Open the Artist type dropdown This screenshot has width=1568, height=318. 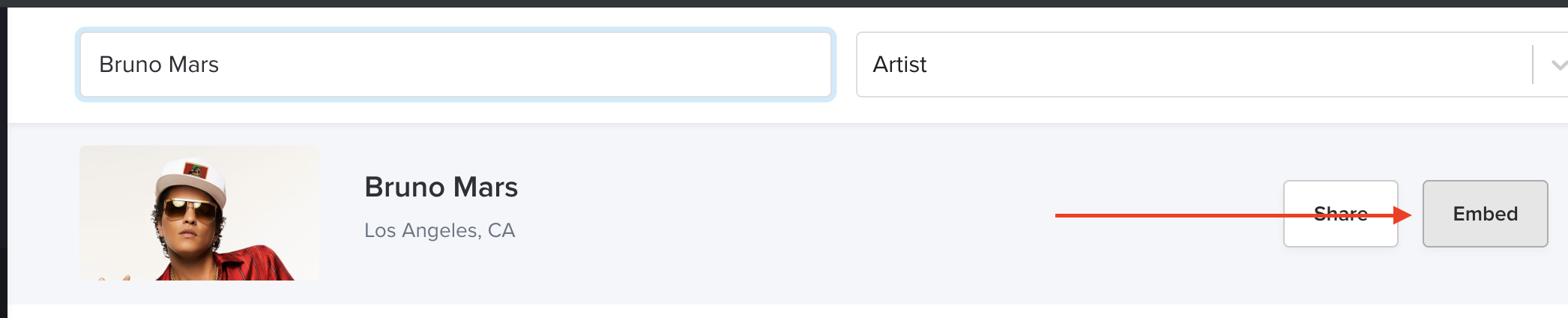pyautogui.click(x=1199, y=64)
